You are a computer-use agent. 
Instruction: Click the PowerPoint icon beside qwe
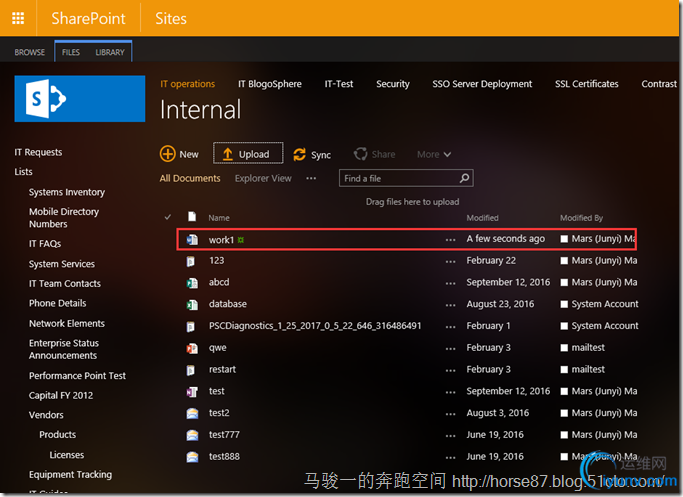[192, 348]
